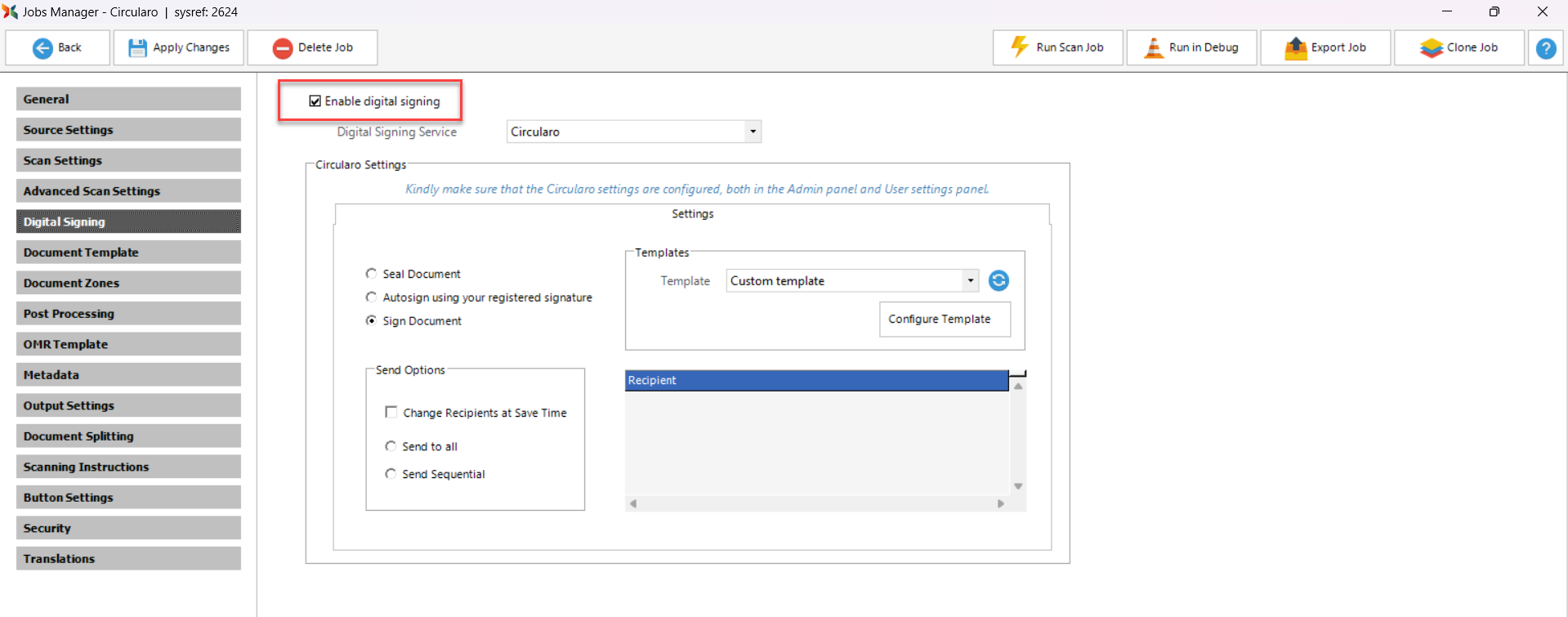Click the Run Scan Job lightning icon
Screen dimensions: 1568x617
point(1020,47)
